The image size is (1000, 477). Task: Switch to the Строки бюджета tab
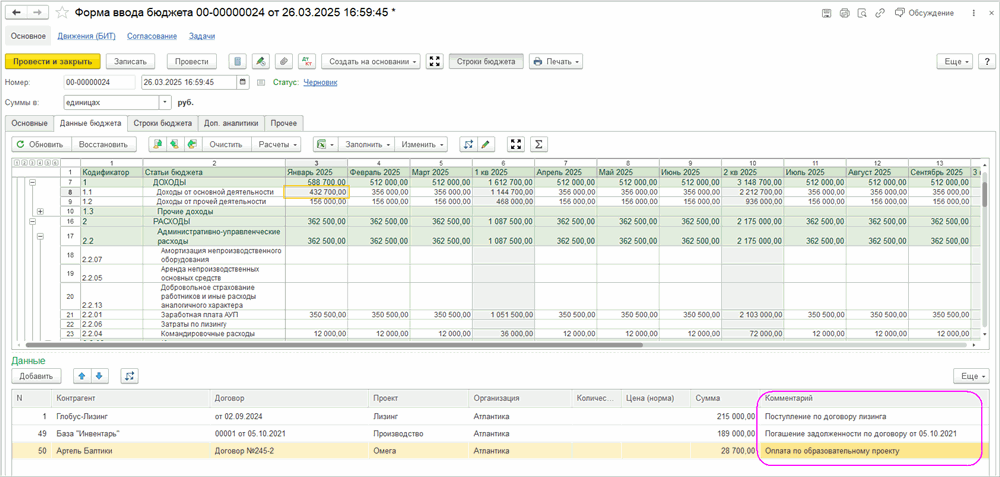click(162, 123)
